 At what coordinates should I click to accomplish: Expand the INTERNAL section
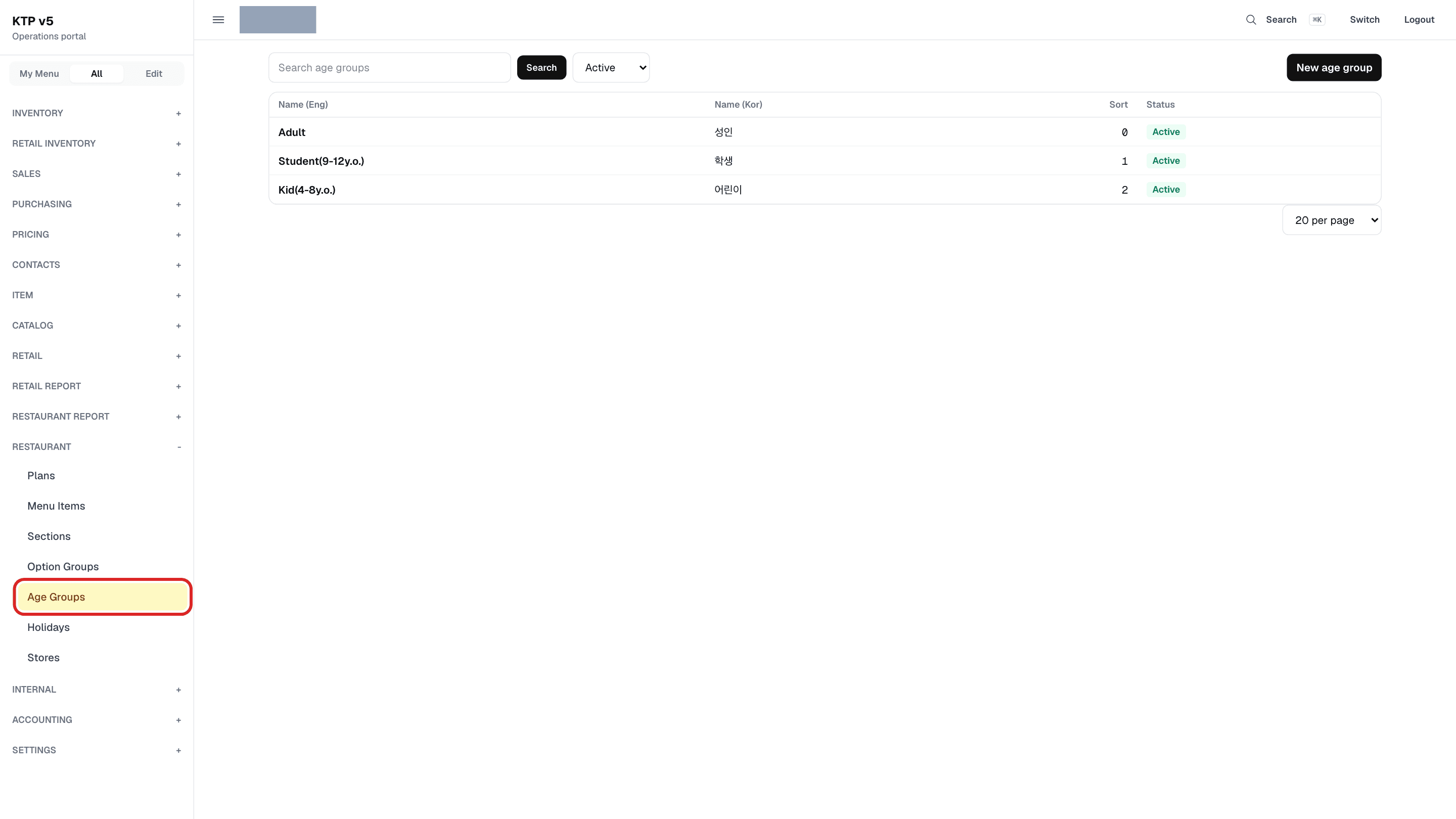(x=97, y=690)
